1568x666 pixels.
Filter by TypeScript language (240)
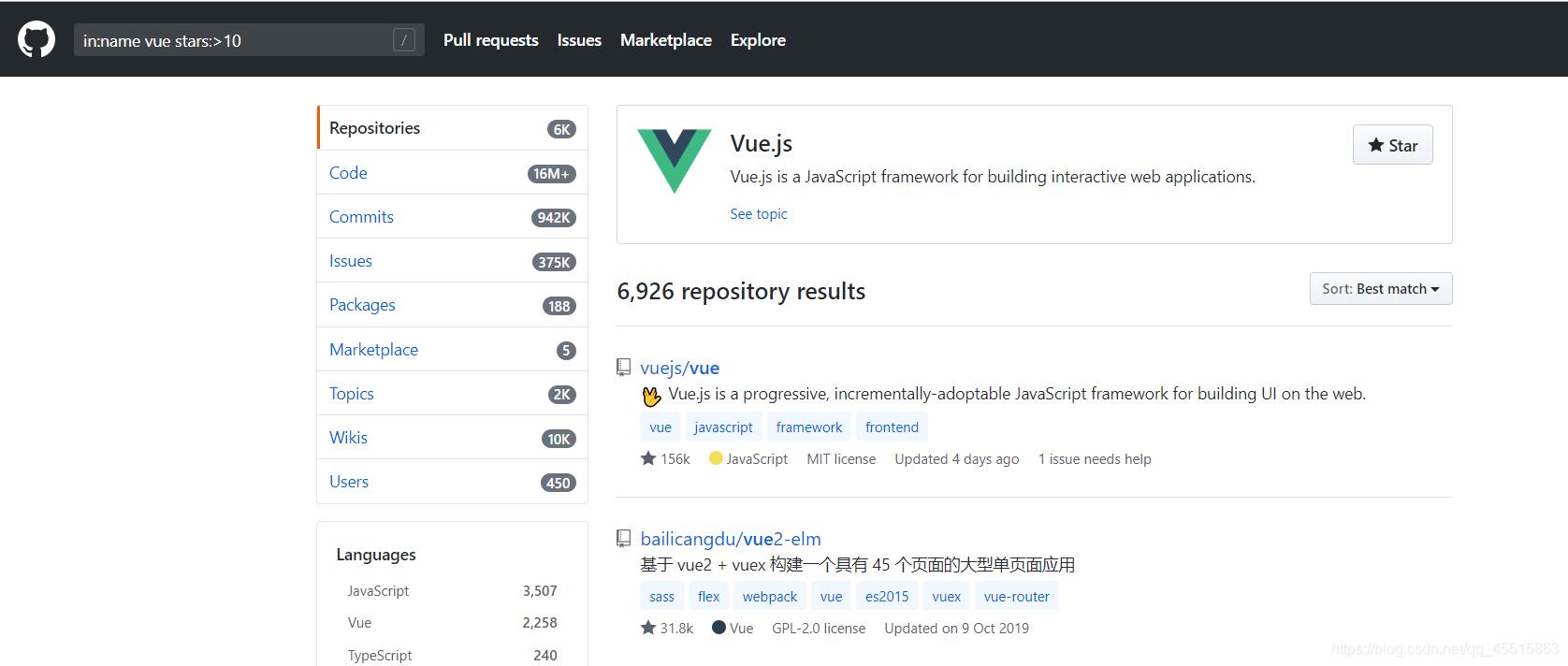coord(452,656)
